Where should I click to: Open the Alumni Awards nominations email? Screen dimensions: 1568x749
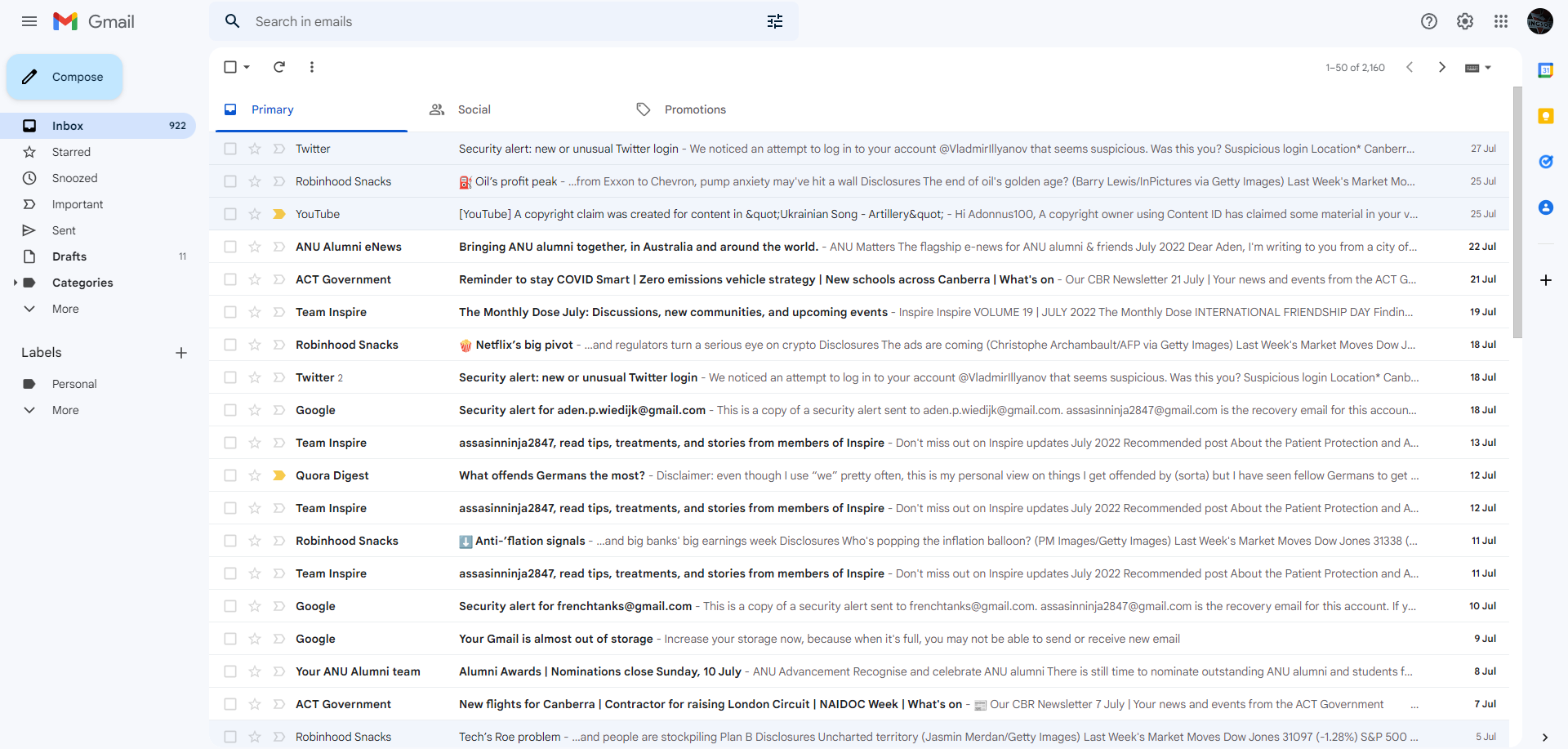click(859, 671)
